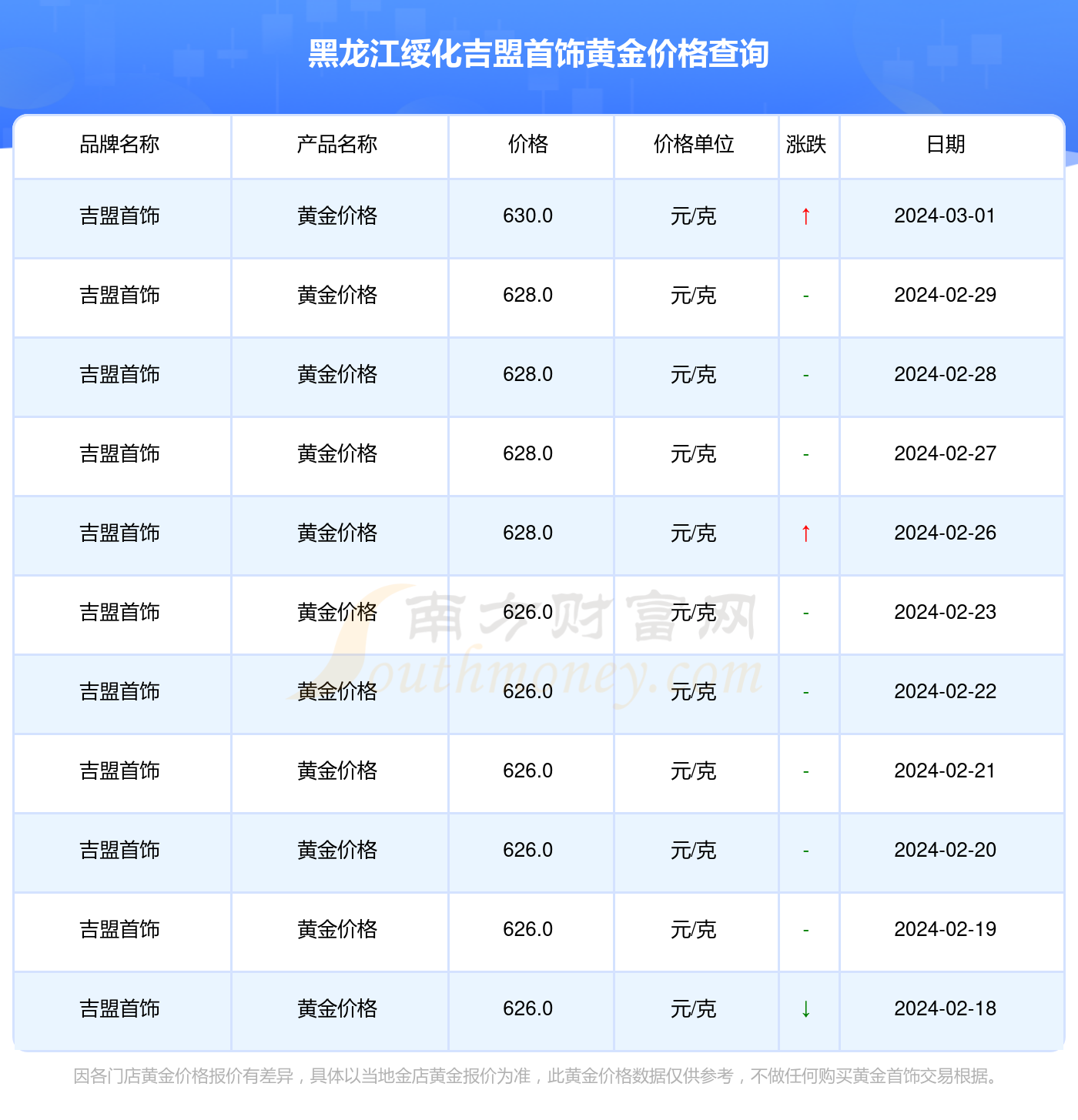Select the date 2024-02-27
The image size is (1078, 1120).
coord(946,454)
